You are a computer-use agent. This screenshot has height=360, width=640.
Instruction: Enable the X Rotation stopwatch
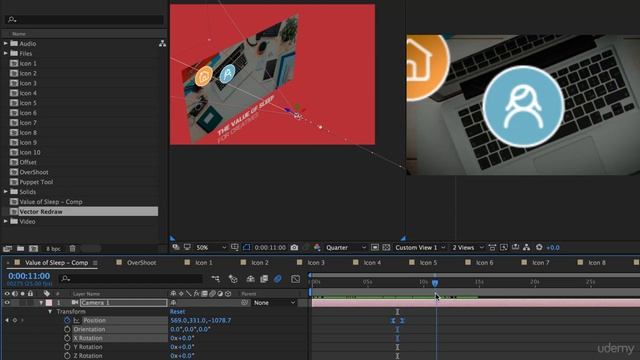pos(67,338)
